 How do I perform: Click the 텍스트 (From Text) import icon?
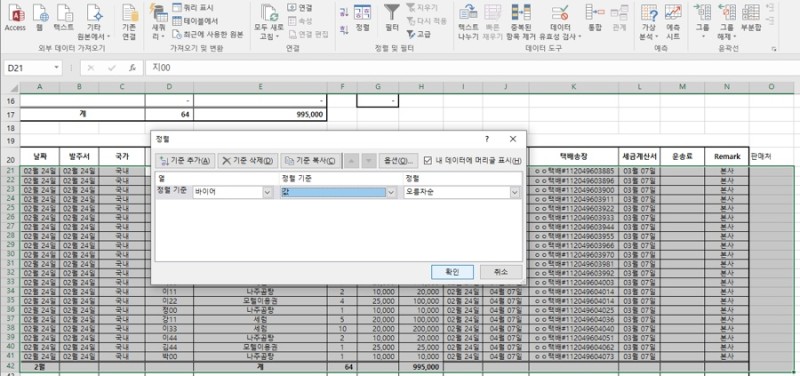tap(64, 18)
